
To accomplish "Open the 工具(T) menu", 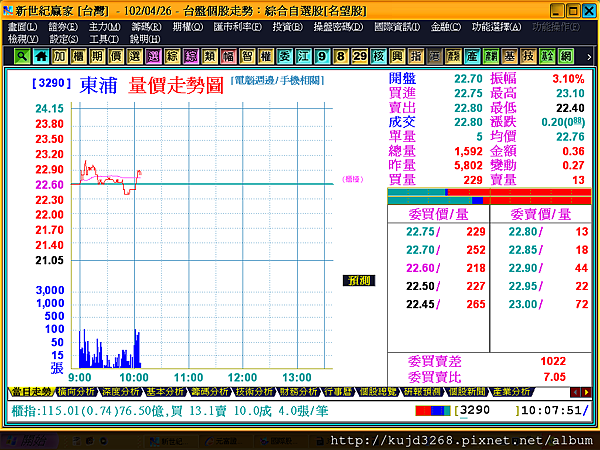I will click(x=104, y=39).
